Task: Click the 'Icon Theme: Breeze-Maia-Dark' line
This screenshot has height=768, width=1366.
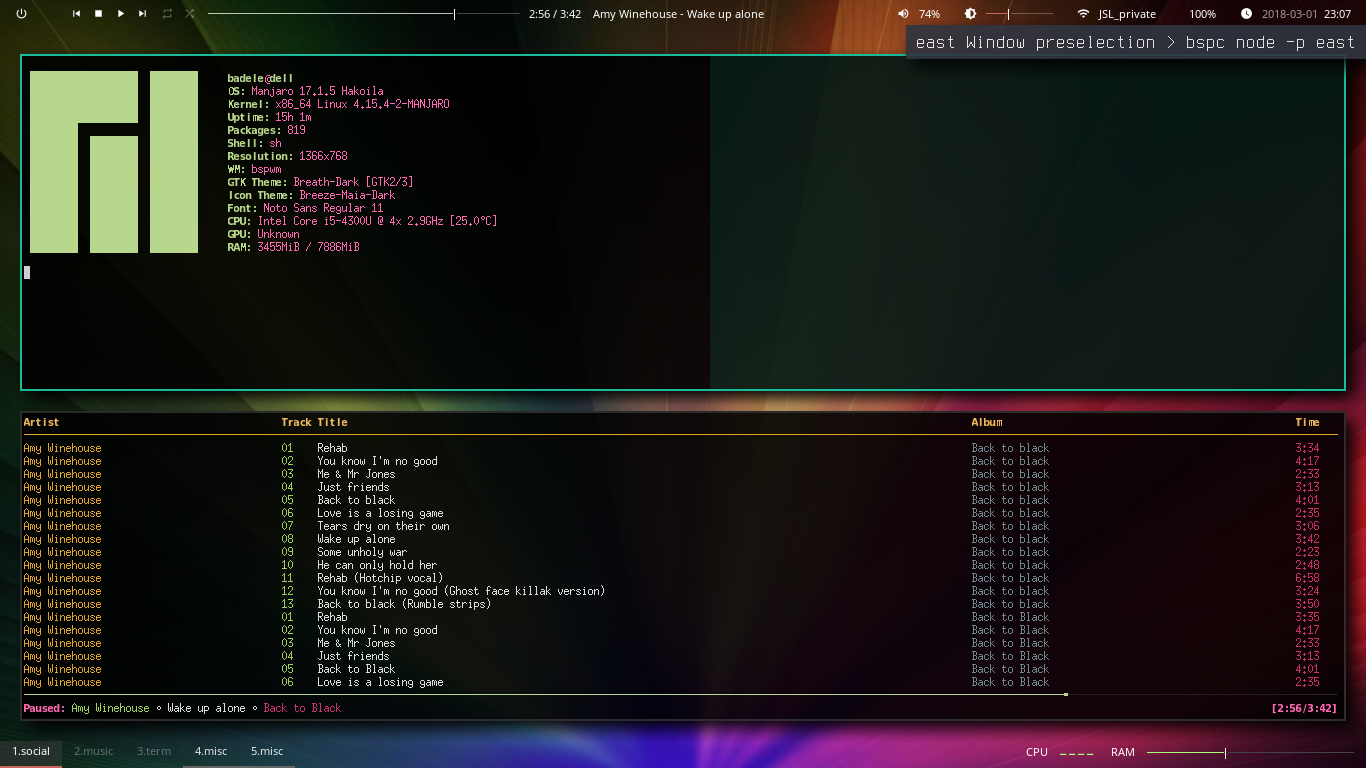Action: tap(311, 195)
